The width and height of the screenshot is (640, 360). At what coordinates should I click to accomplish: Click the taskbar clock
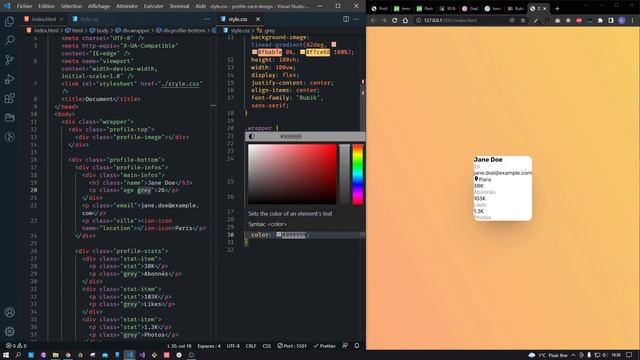(616, 355)
